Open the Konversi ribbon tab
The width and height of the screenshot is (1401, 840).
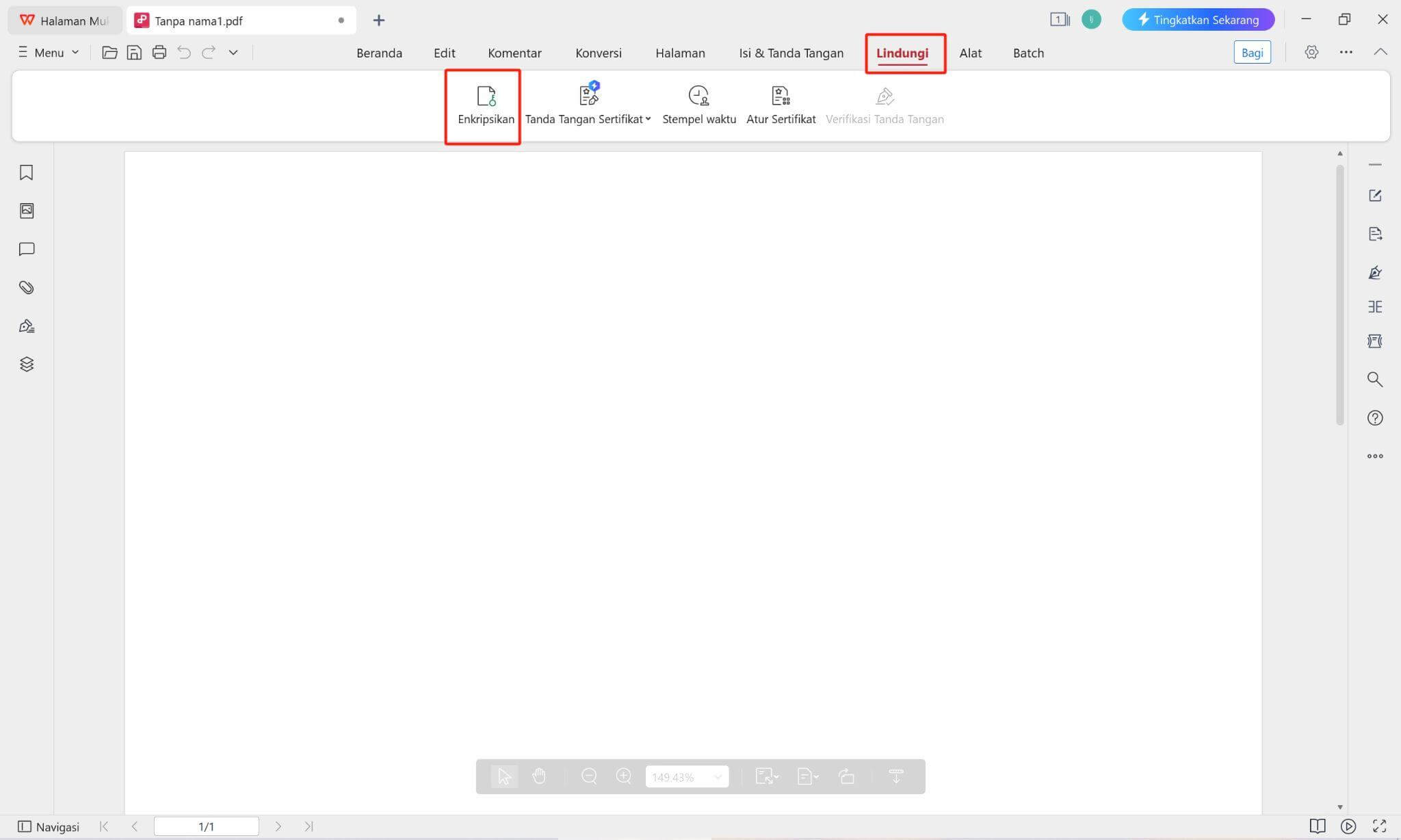(x=598, y=53)
